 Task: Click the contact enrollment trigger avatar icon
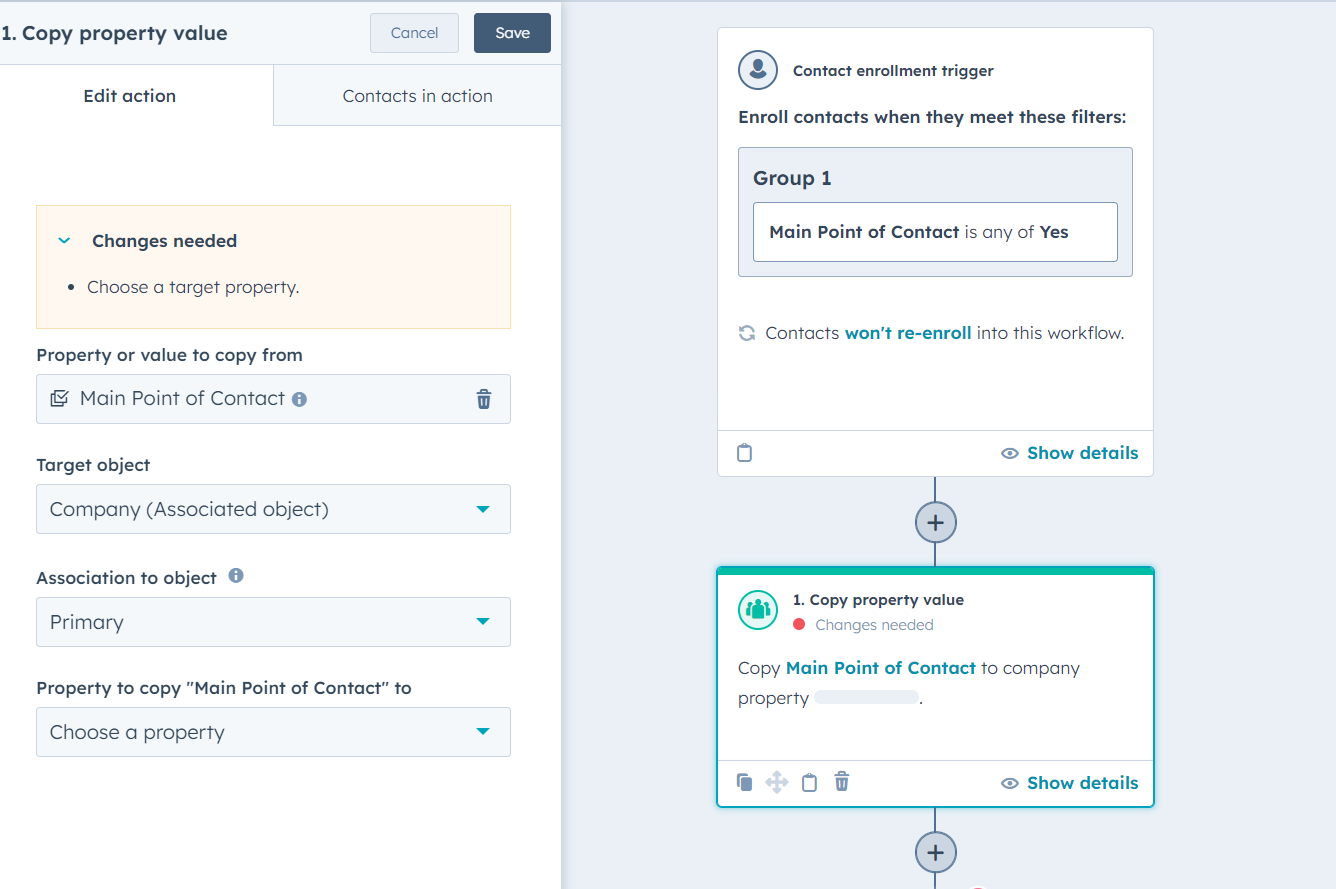pos(757,70)
